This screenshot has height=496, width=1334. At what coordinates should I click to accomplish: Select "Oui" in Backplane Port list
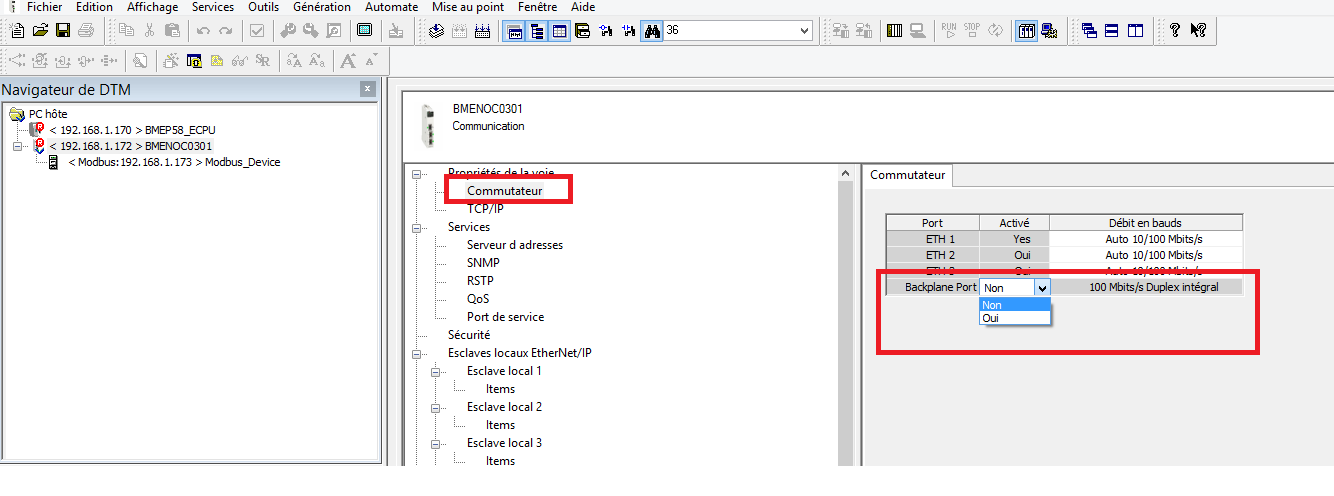click(x=1014, y=318)
